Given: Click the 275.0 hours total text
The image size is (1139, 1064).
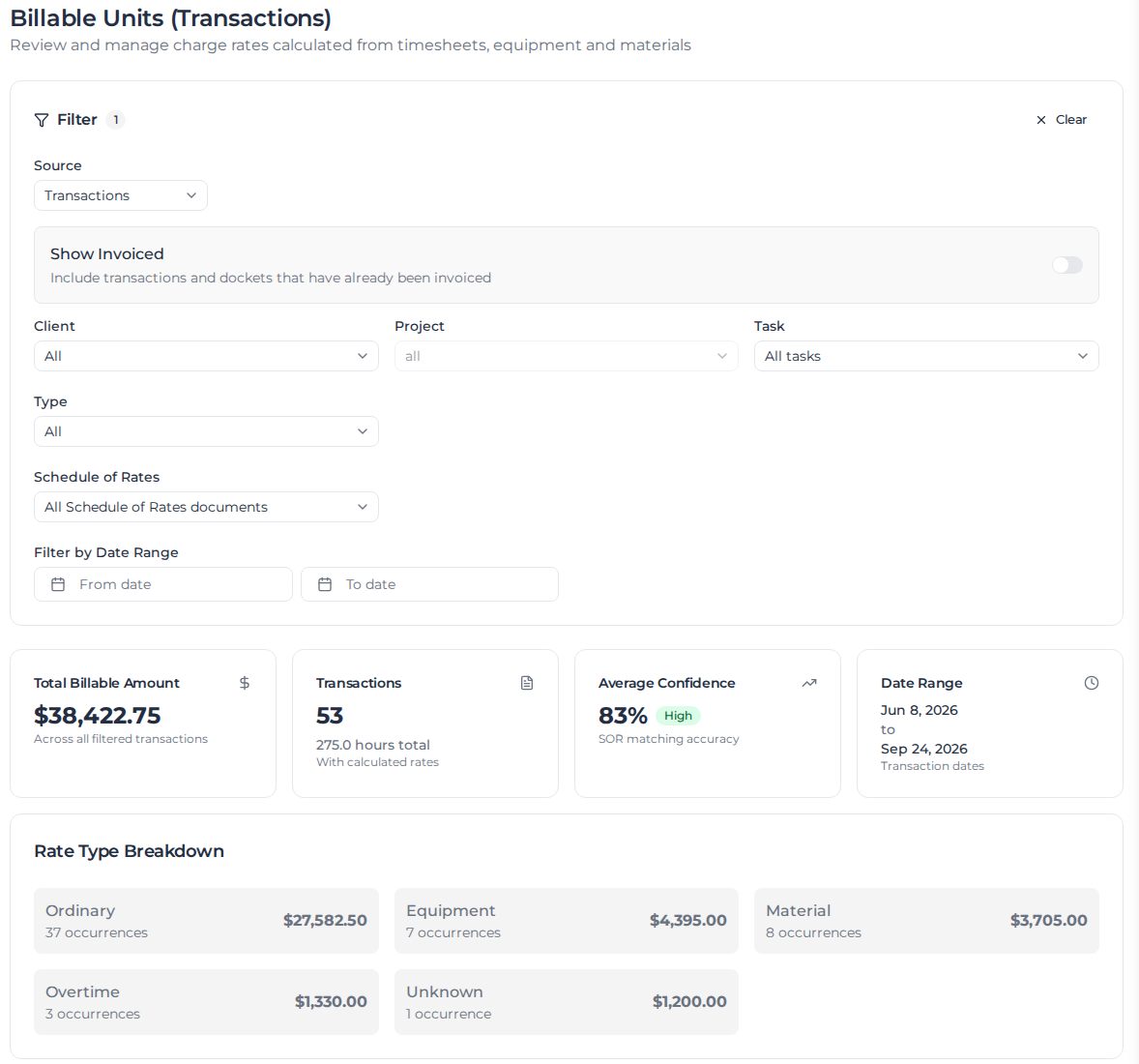Looking at the screenshot, I should click(372, 745).
